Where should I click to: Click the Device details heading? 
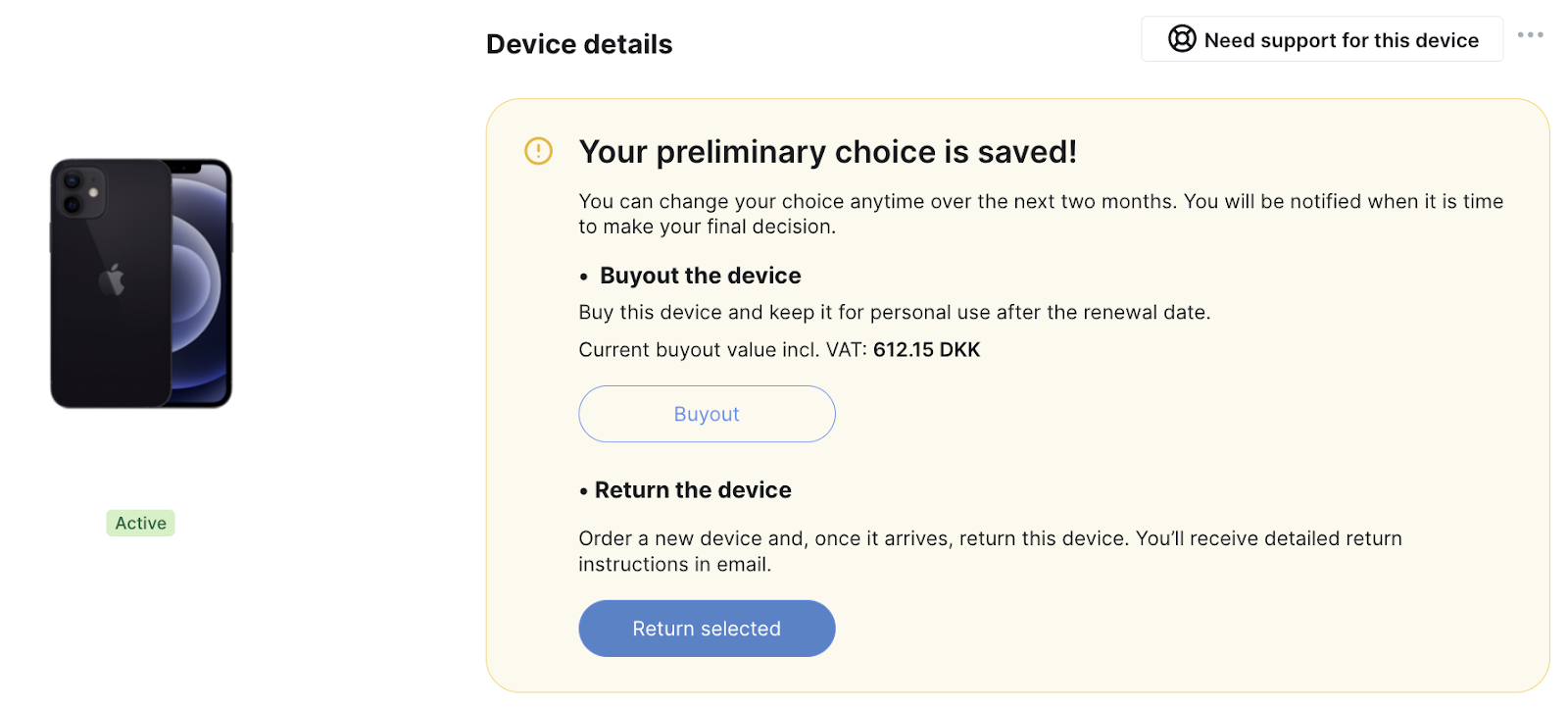tap(579, 44)
